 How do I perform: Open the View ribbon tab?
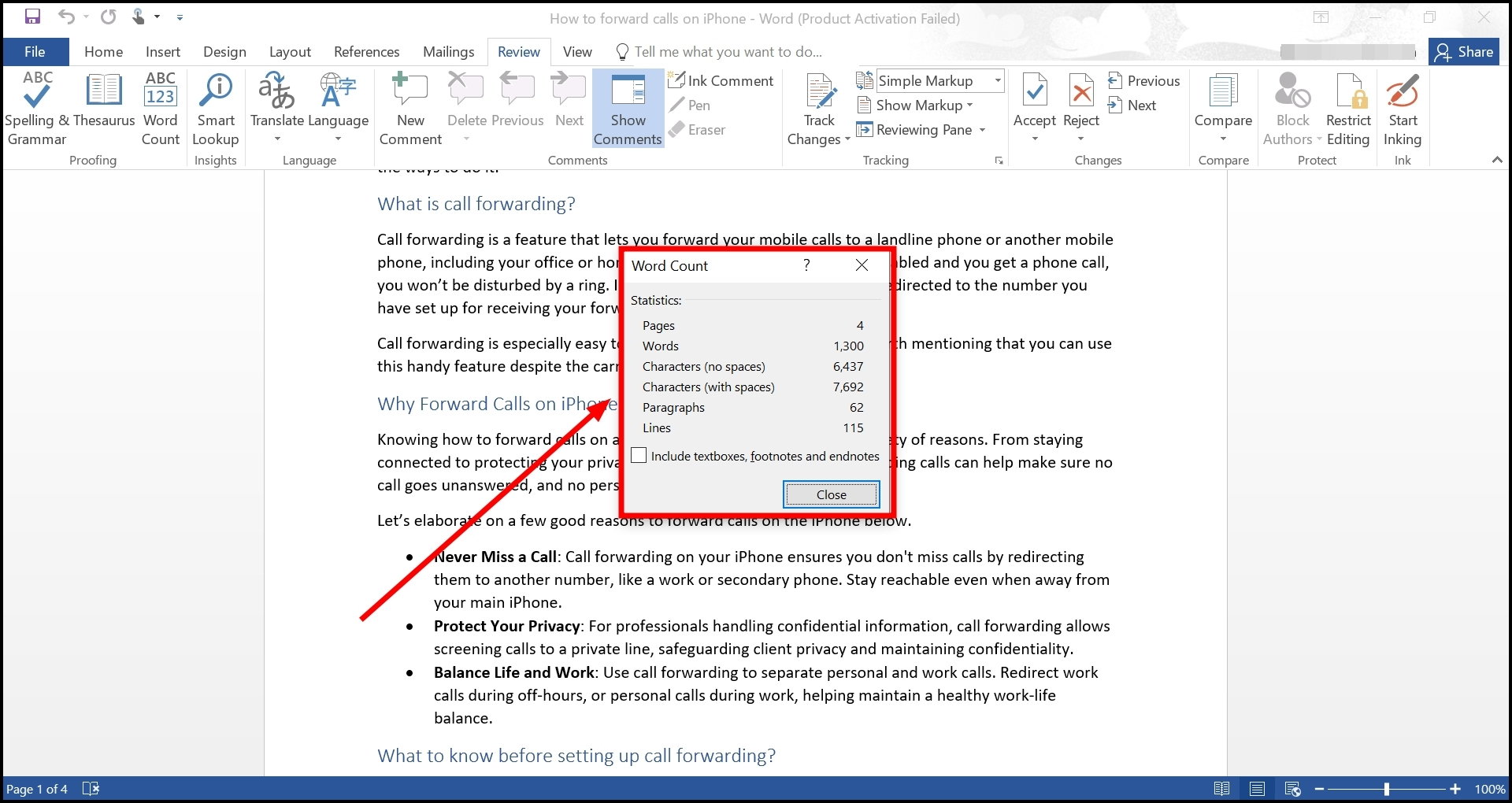(x=576, y=51)
